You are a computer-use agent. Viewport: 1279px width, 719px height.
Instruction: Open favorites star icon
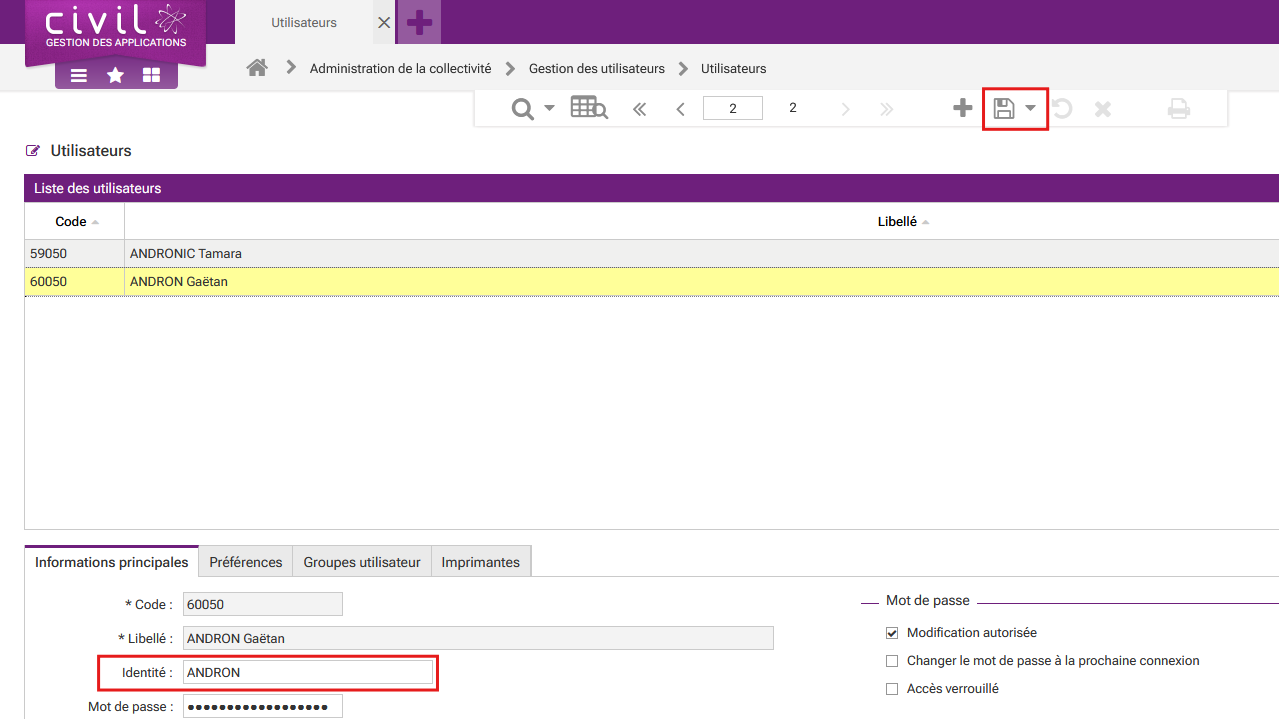click(115, 75)
